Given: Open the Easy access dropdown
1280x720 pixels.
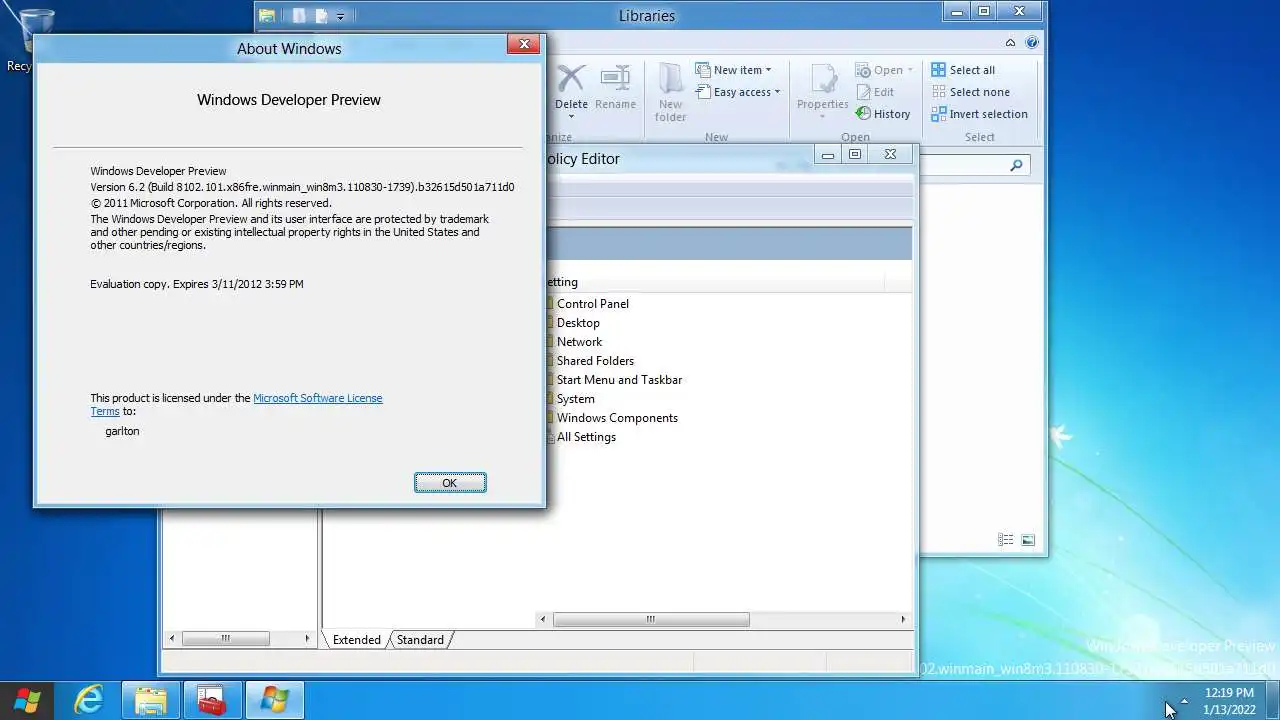Looking at the screenshot, I should click(777, 92).
